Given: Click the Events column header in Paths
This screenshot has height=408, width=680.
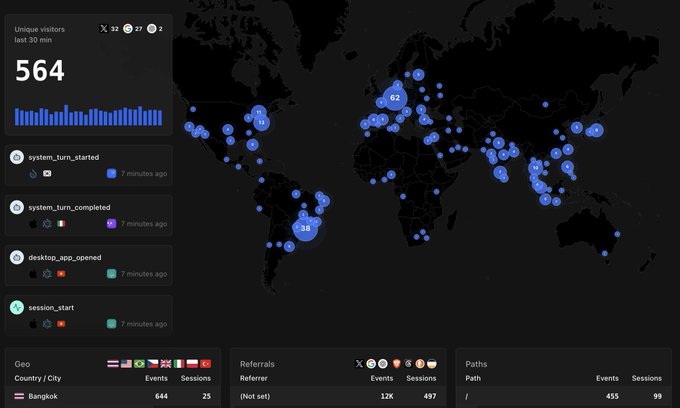Looking at the screenshot, I should (607, 378).
